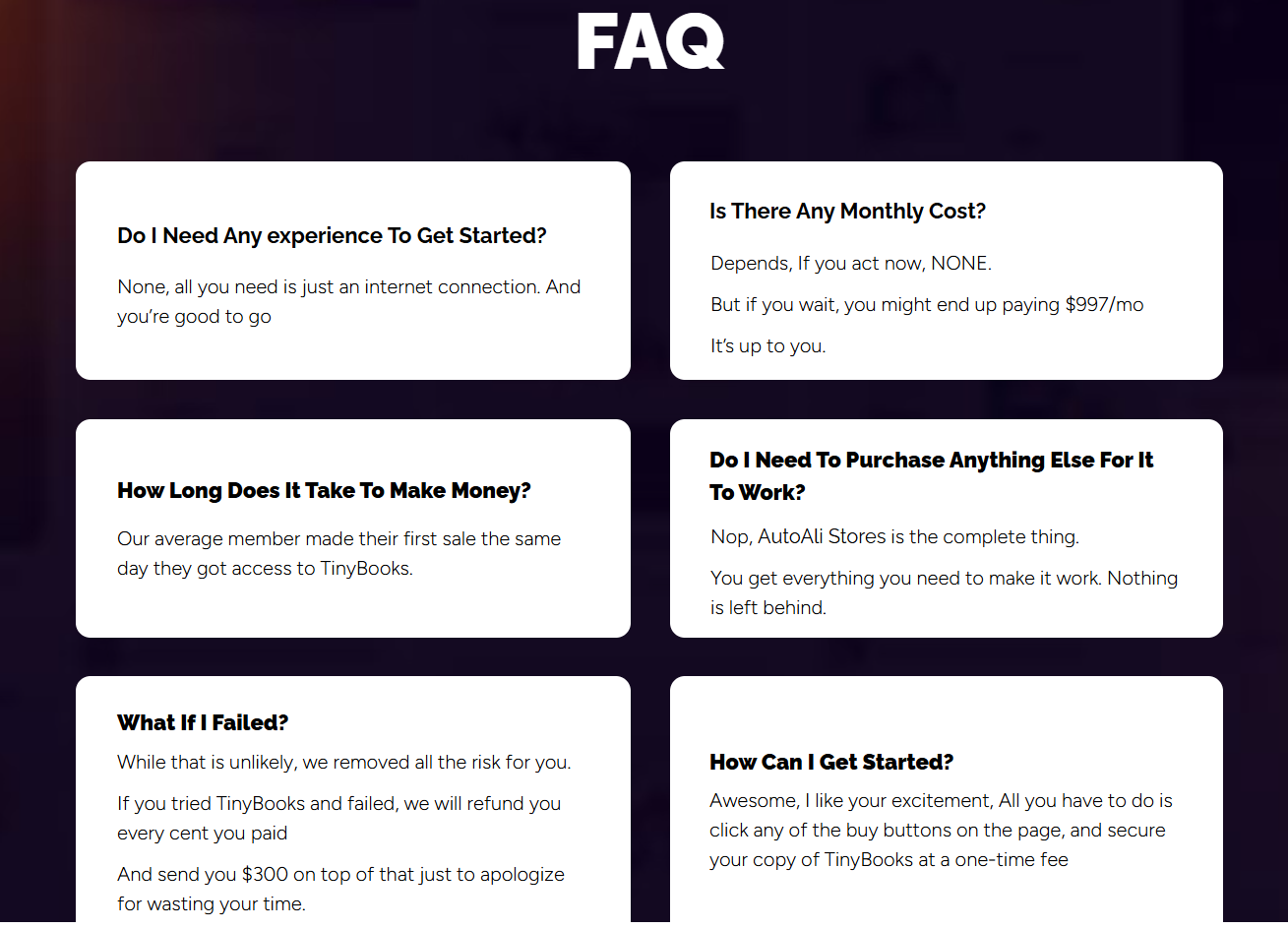Click the "Depends, If you act now, NONE." line
This screenshot has height=929, width=1288.
pos(851,263)
